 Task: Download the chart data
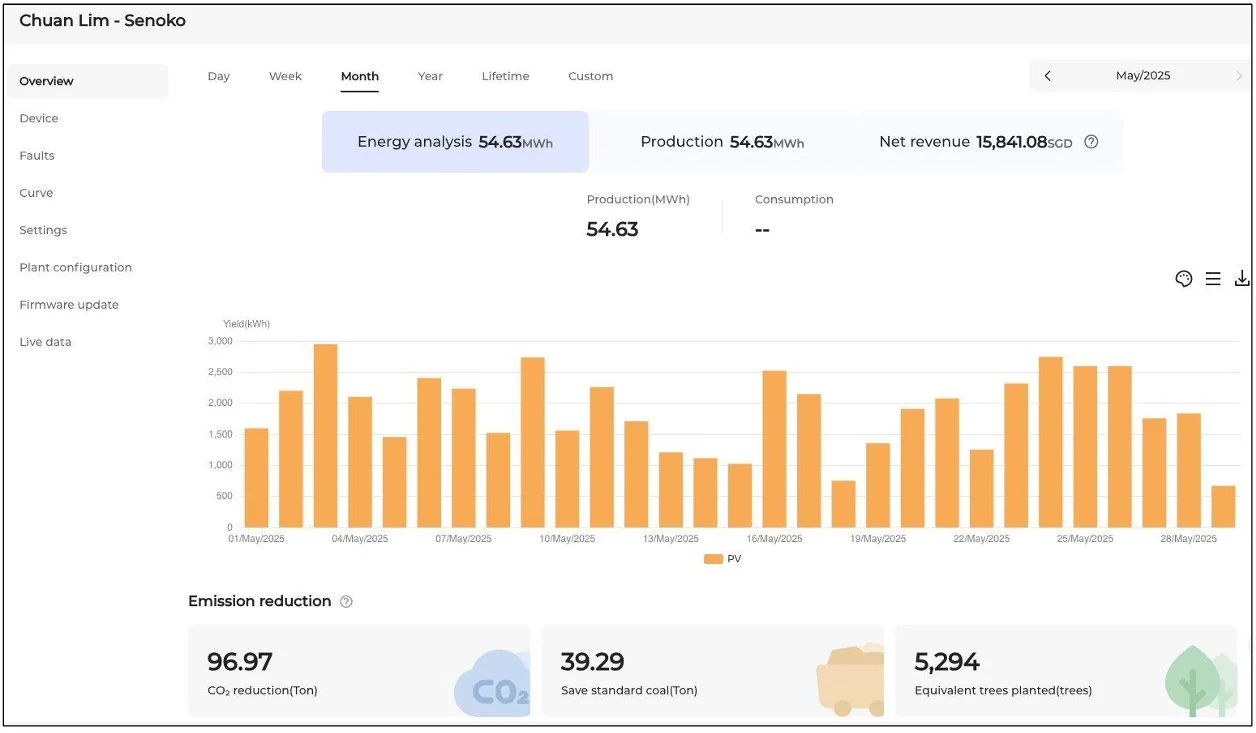(1242, 279)
